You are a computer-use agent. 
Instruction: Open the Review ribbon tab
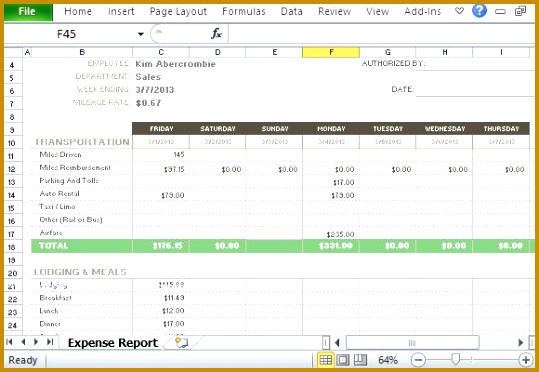(x=334, y=12)
